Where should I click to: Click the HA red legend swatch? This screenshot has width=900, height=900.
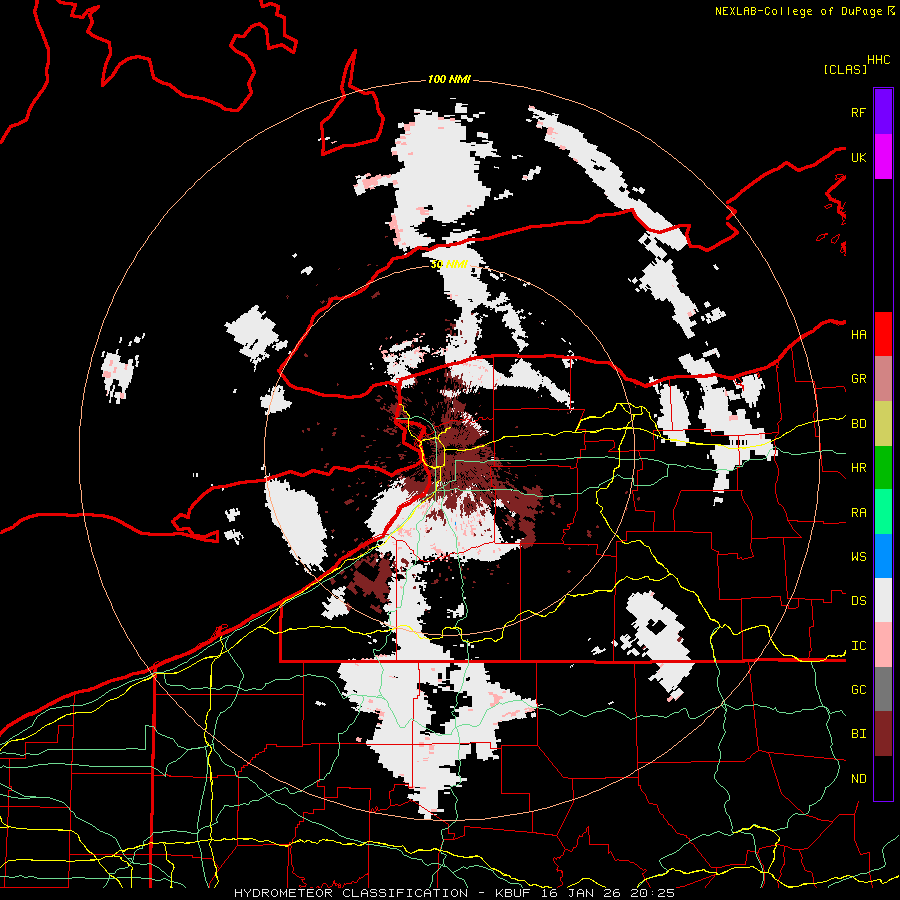point(883,334)
